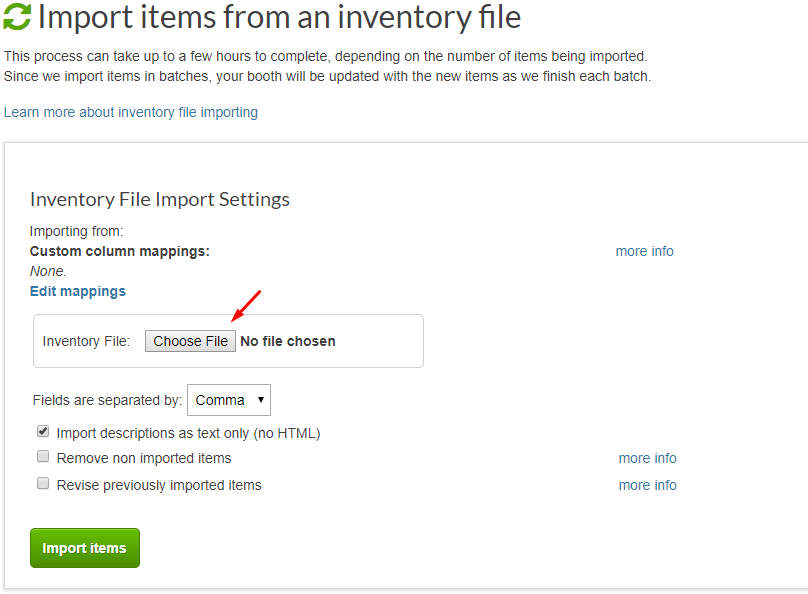Click the dropdown arrow beside Comma
This screenshot has width=808, height=594.
[261, 400]
